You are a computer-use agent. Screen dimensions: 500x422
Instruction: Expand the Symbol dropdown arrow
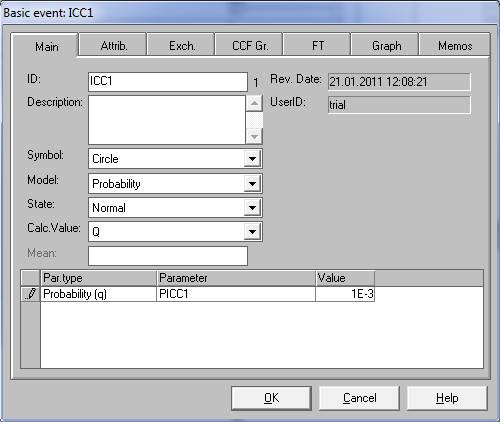tap(252, 159)
